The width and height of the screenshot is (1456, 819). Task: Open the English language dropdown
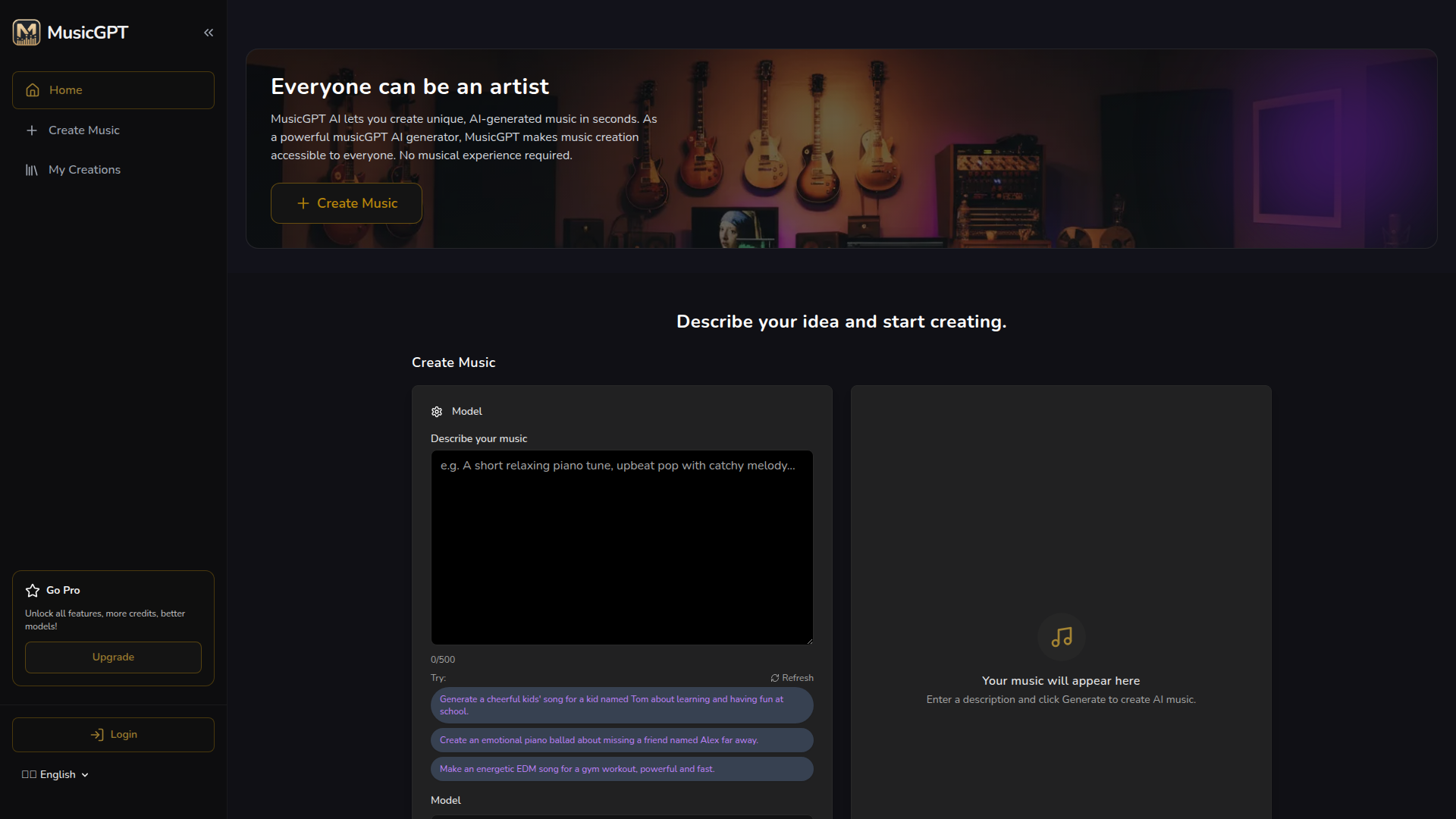tap(56, 774)
